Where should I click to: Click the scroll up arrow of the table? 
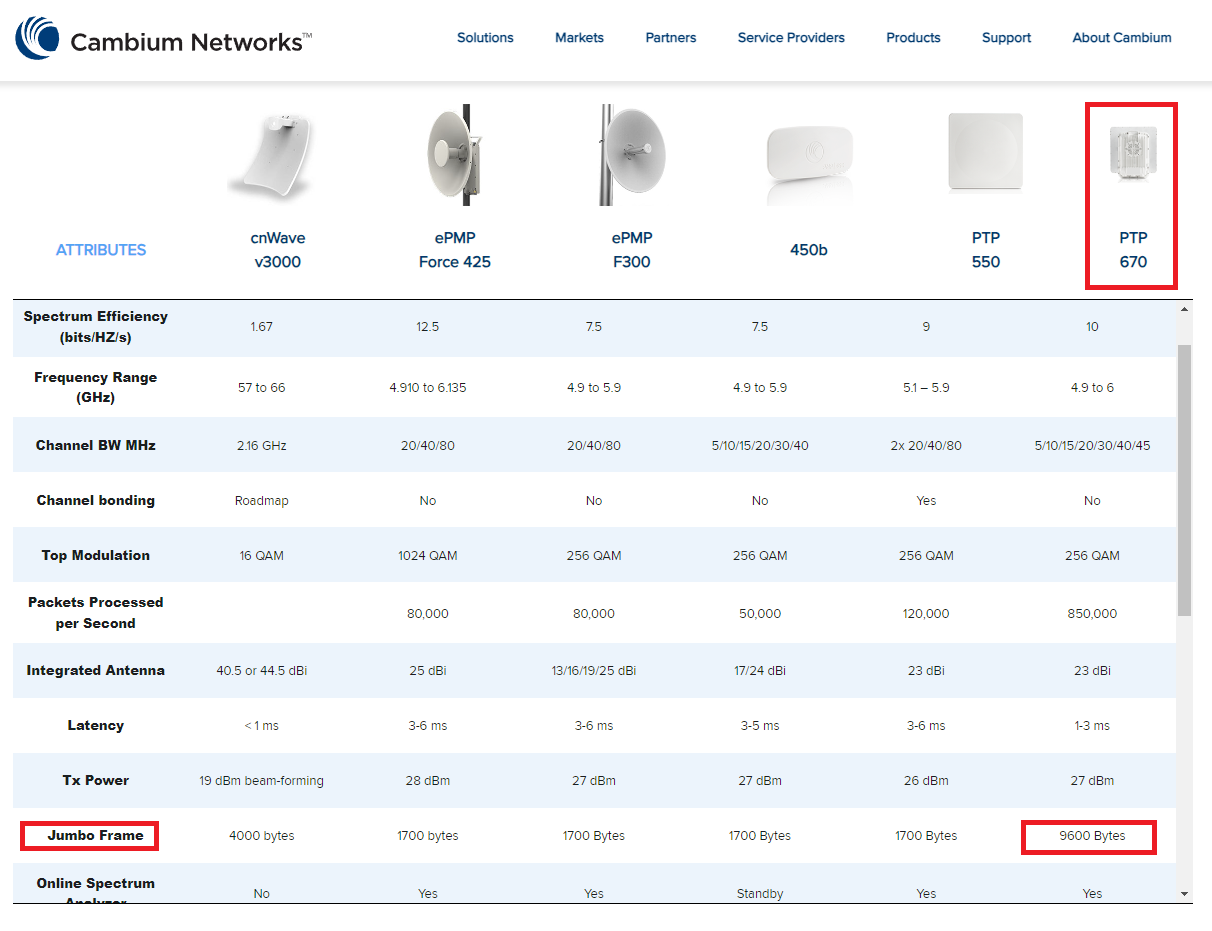[1185, 309]
